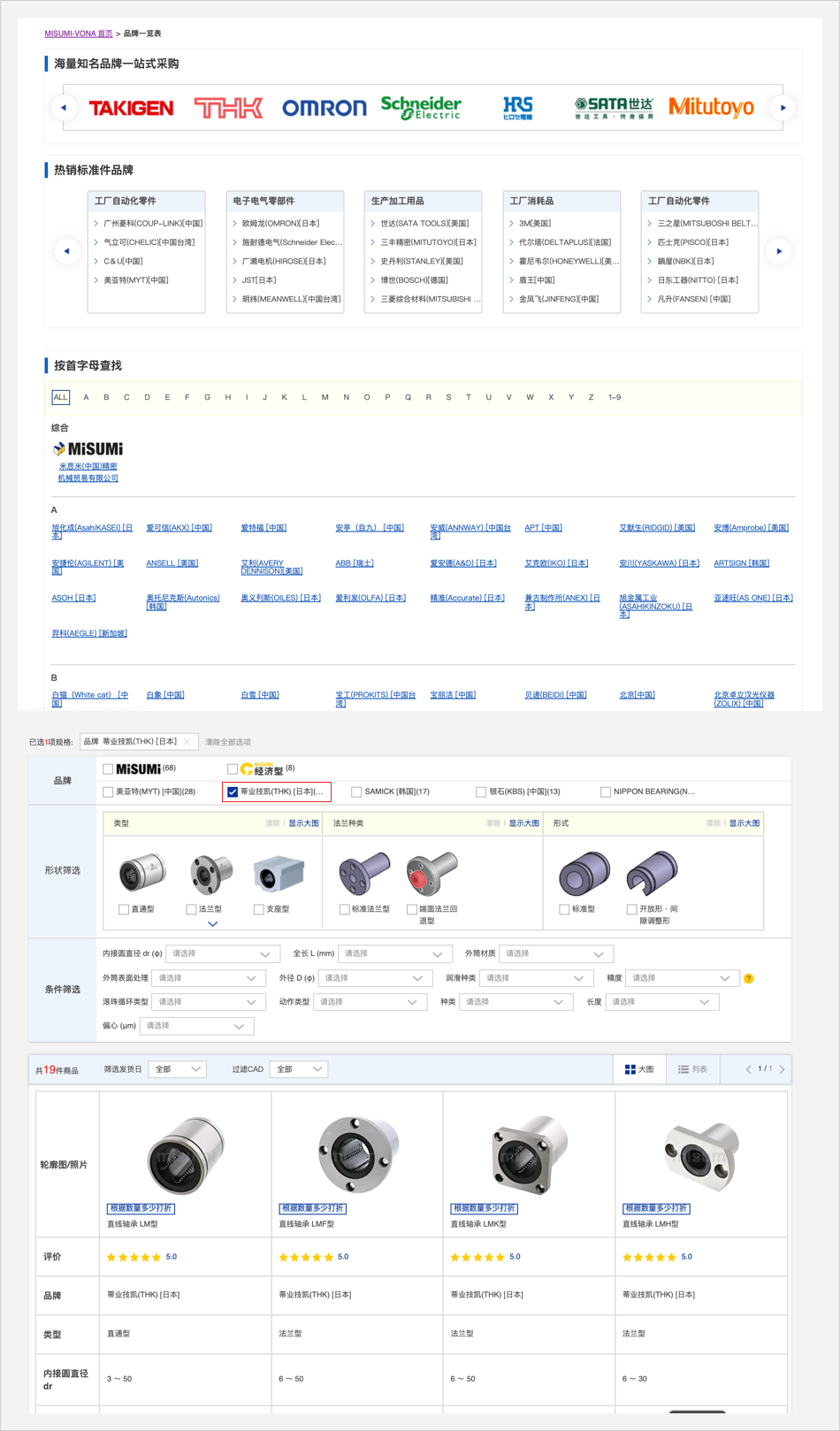Uncheck the 蒂业技凯(THK) brand checkbox
Image resolution: width=840 pixels, height=1431 pixels.
point(233,792)
